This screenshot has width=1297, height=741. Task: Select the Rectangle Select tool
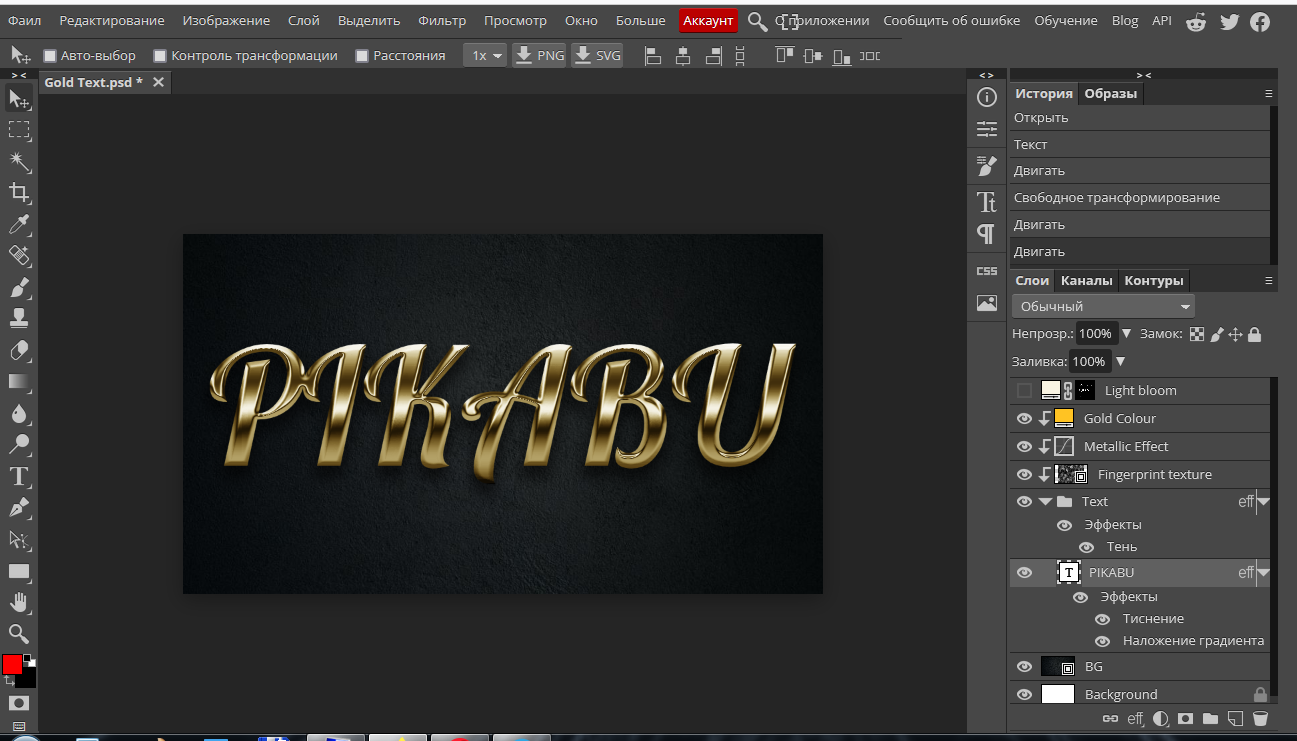[19, 129]
